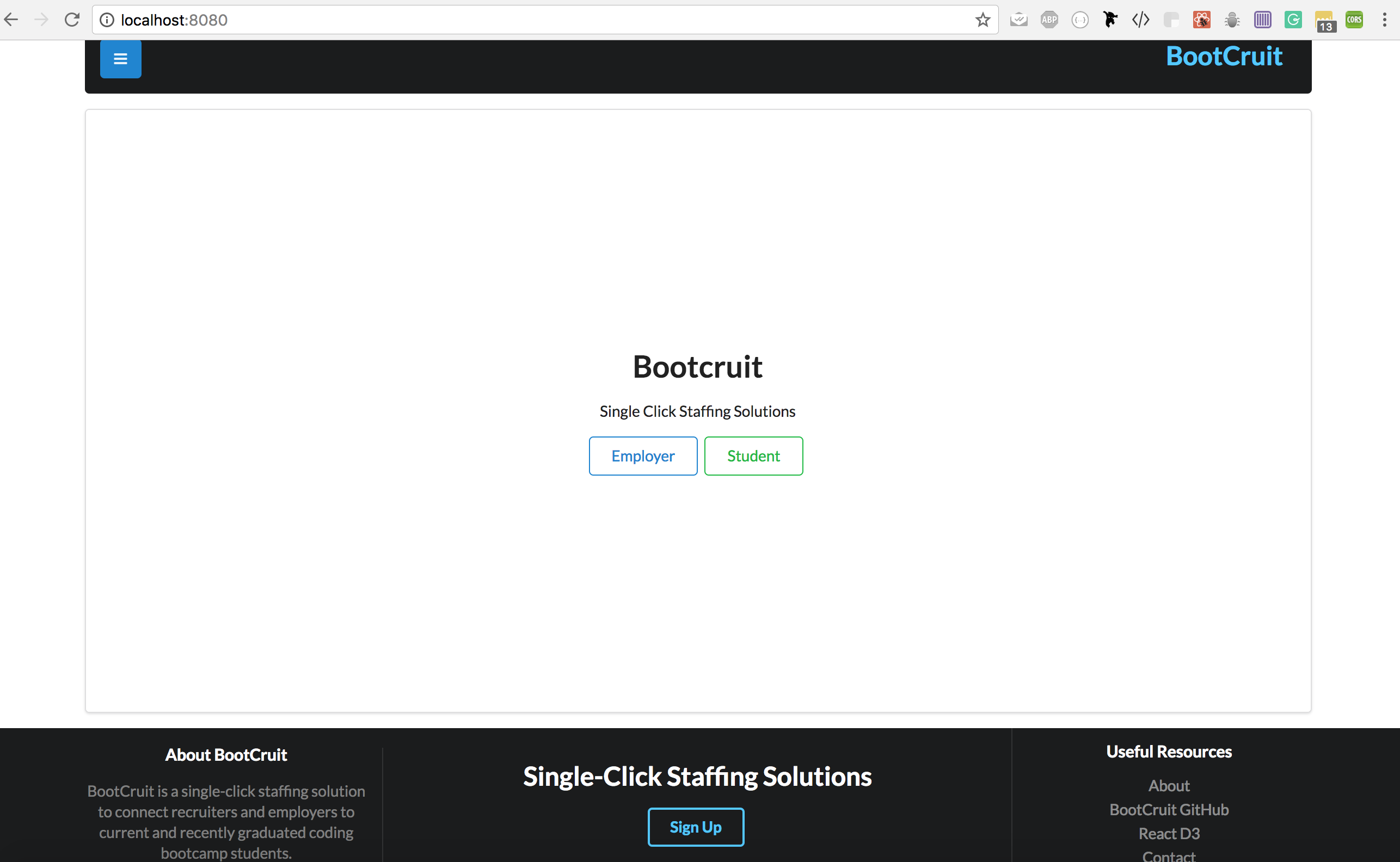Click the Student button on homepage
Screen dimensions: 1400x862
click(x=753, y=455)
